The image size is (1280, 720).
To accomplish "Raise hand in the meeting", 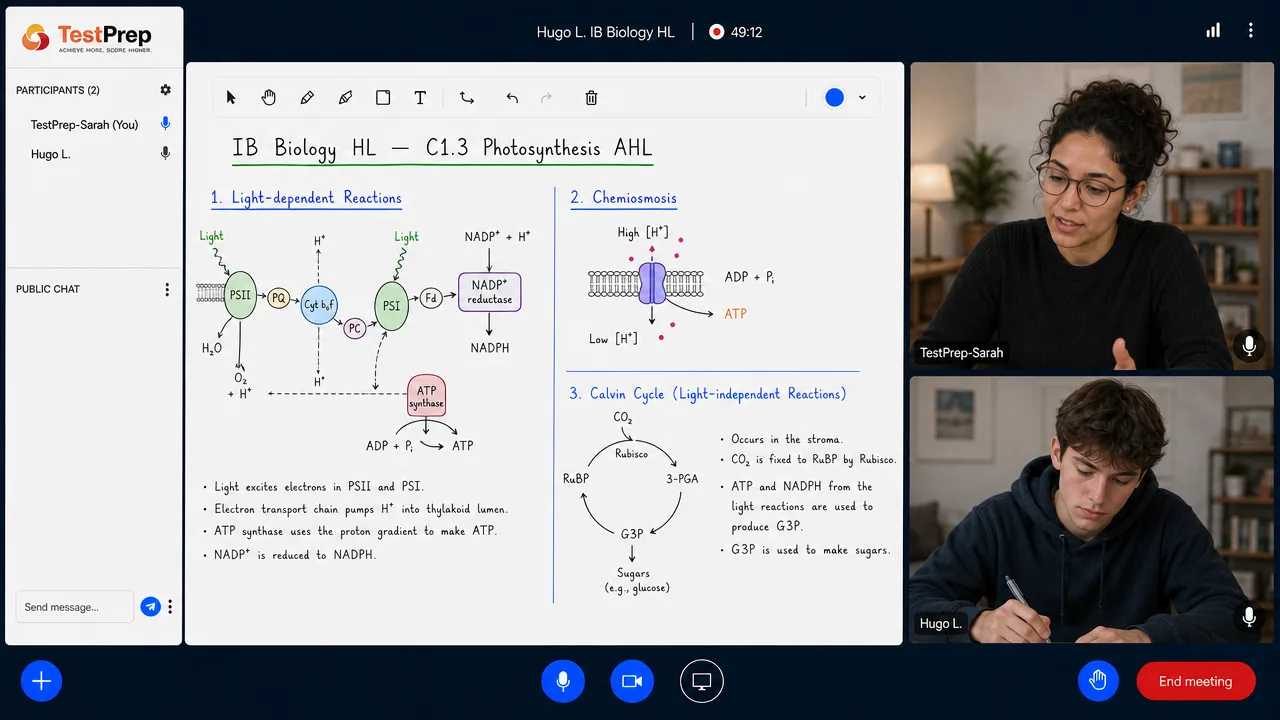I will point(1098,681).
